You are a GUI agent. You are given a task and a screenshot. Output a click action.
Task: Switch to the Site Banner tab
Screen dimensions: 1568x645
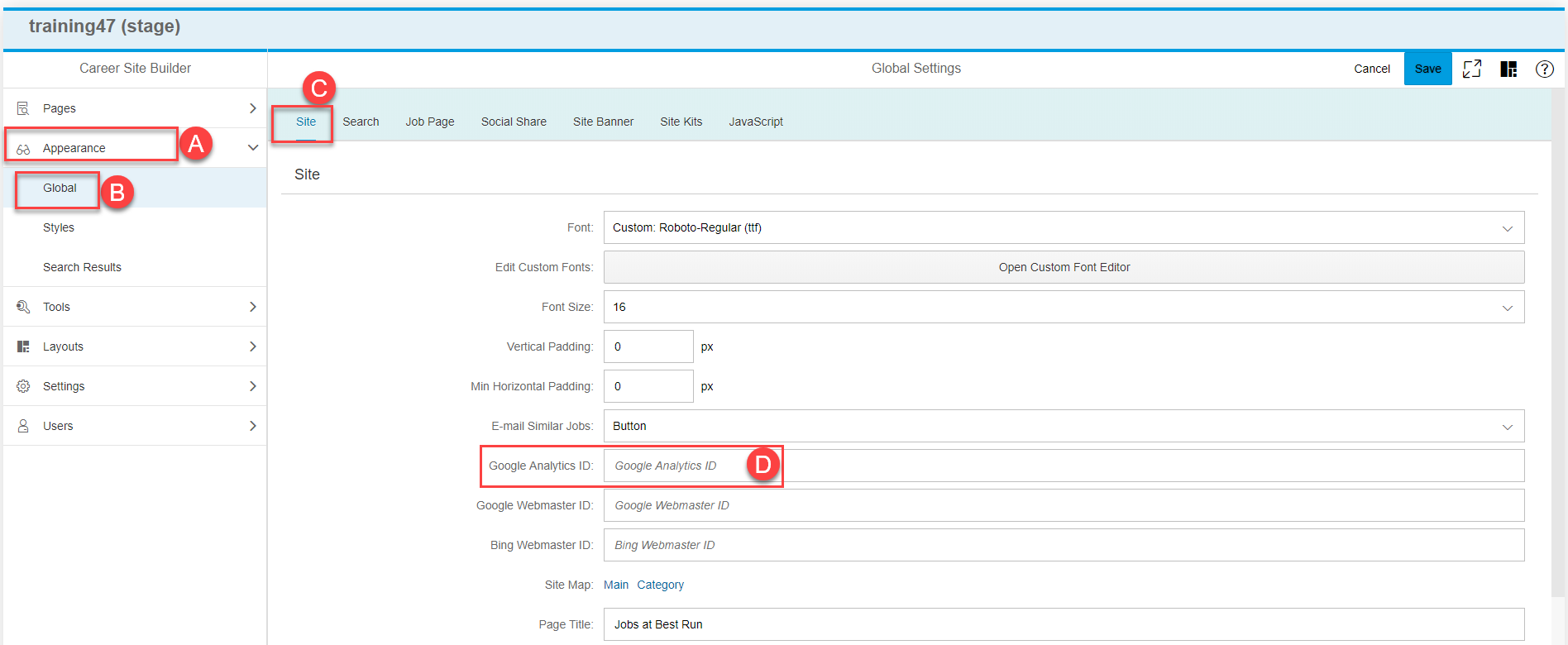[x=603, y=122]
